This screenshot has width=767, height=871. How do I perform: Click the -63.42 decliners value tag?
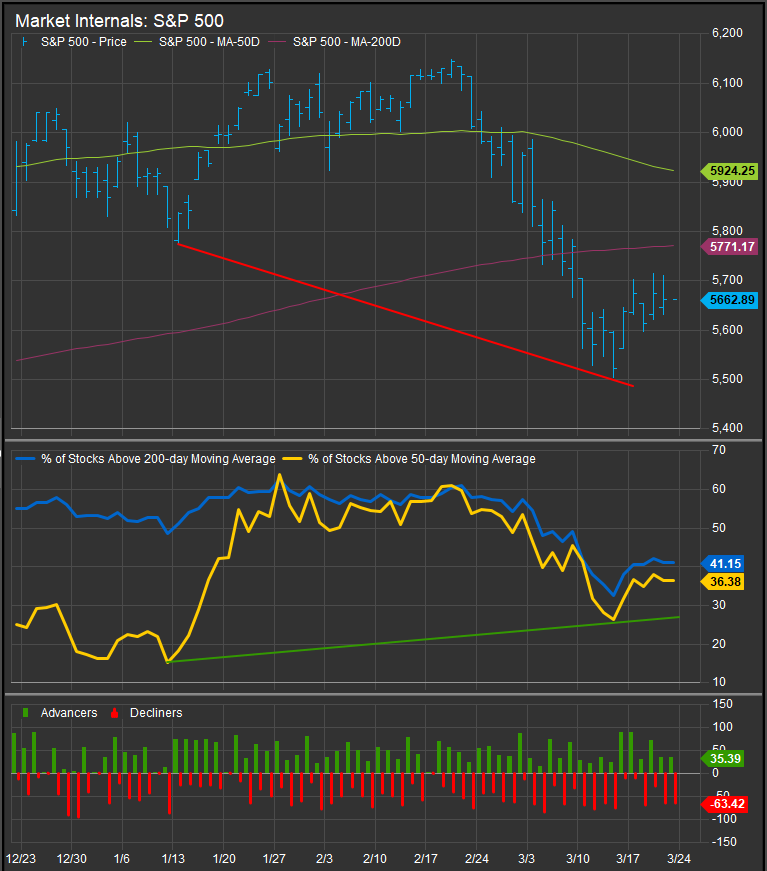tap(723, 804)
